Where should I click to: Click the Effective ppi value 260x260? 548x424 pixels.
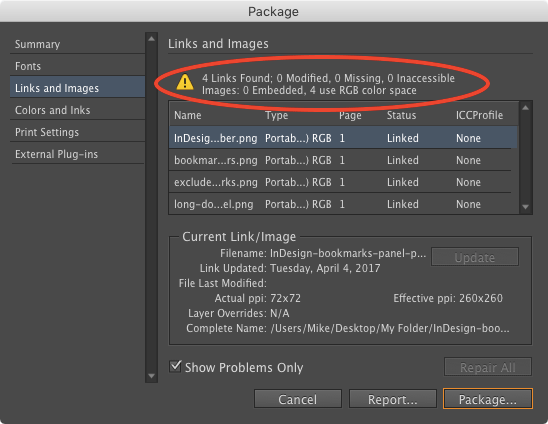click(481, 298)
